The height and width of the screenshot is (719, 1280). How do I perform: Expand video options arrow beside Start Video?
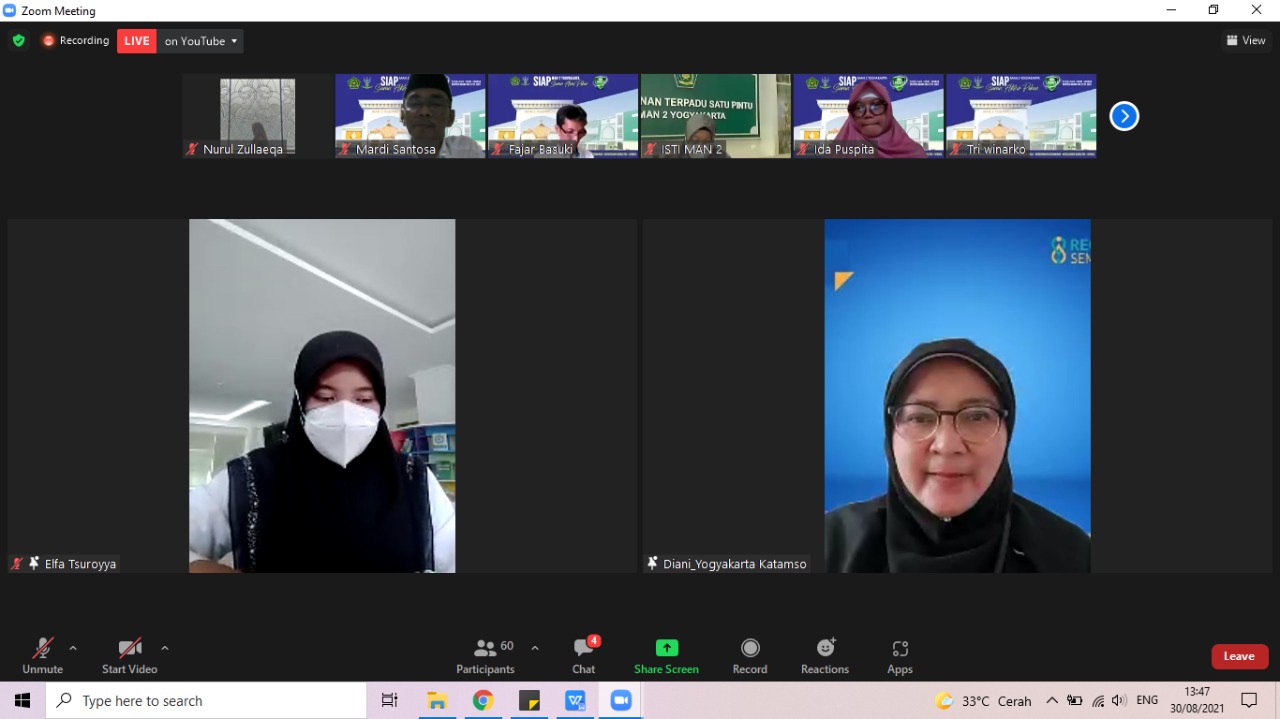pos(165,648)
